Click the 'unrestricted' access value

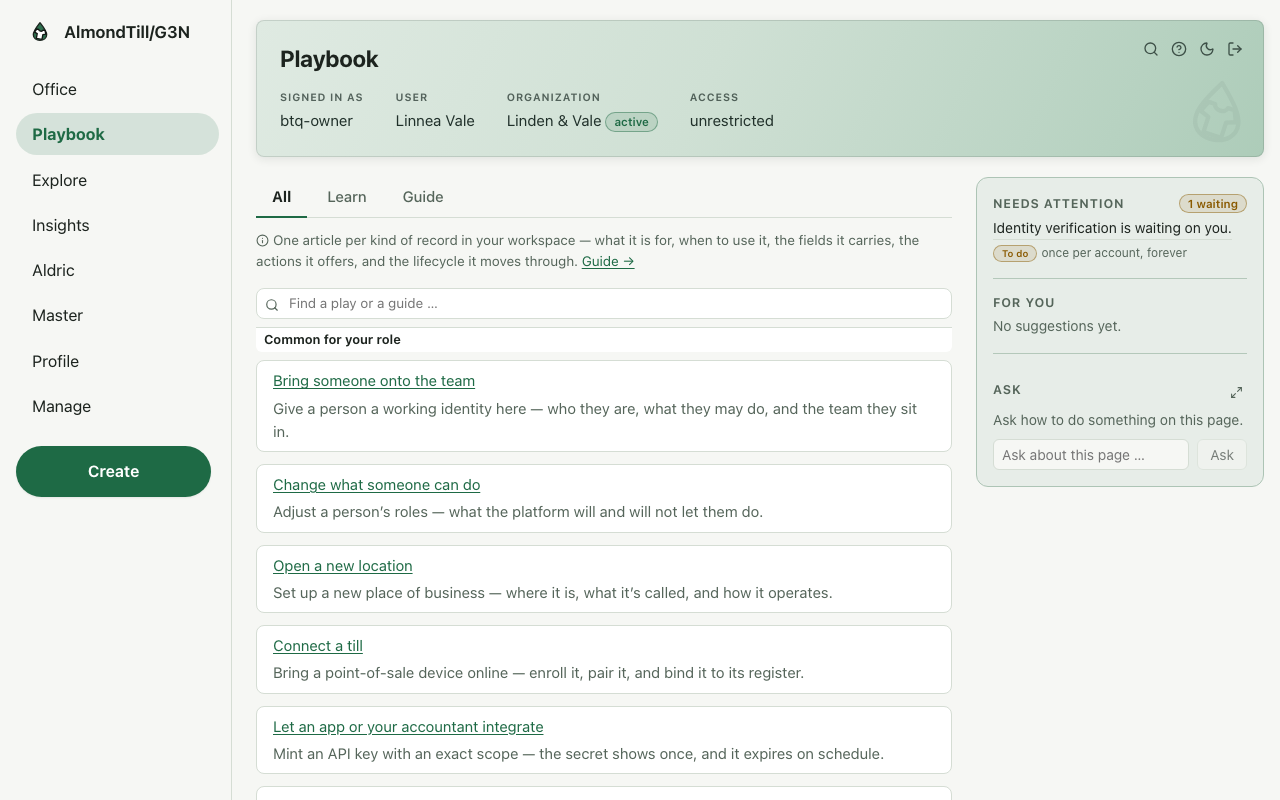point(732,121)
